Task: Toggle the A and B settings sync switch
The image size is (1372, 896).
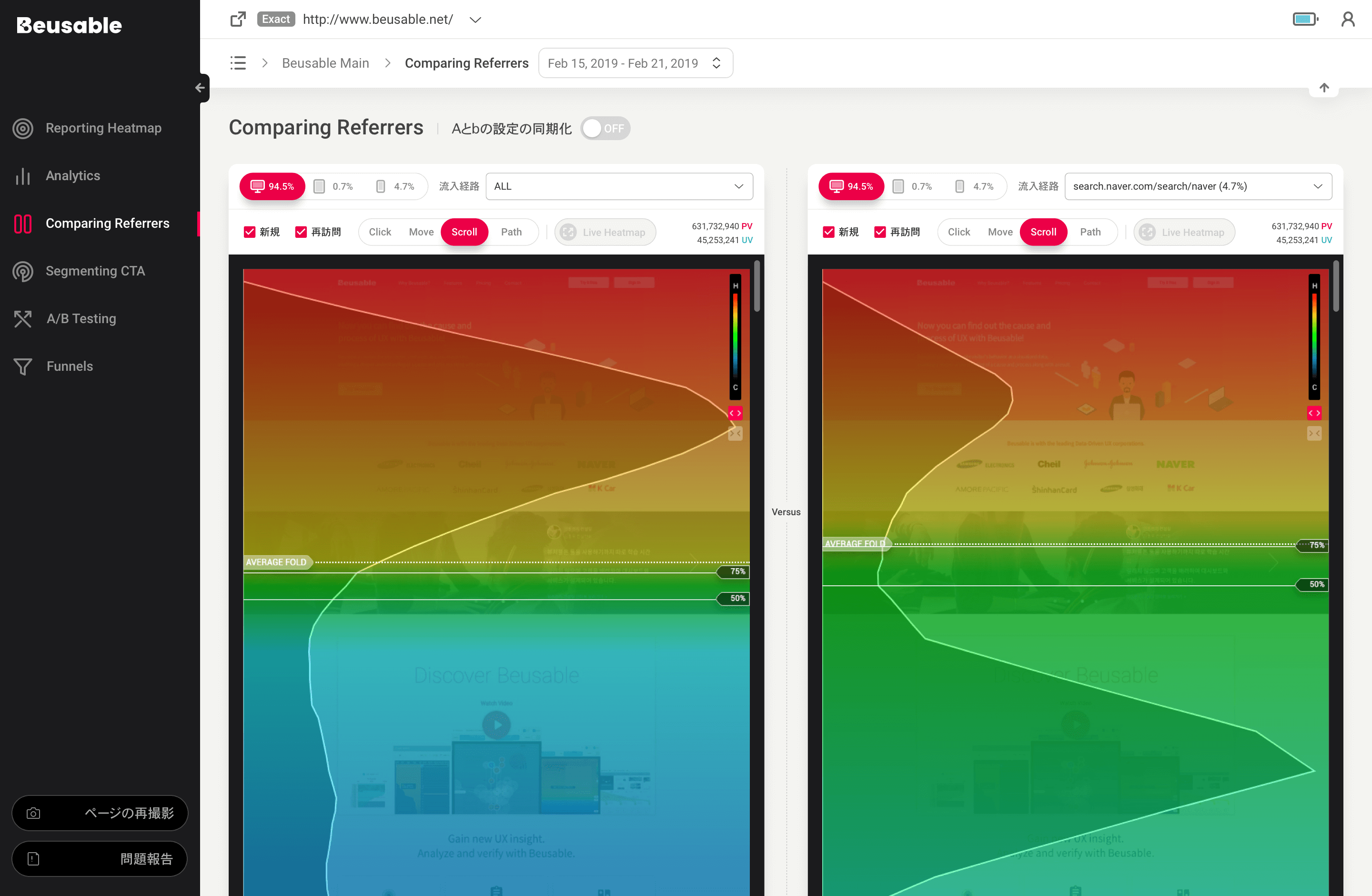Action: click(605, 128)
